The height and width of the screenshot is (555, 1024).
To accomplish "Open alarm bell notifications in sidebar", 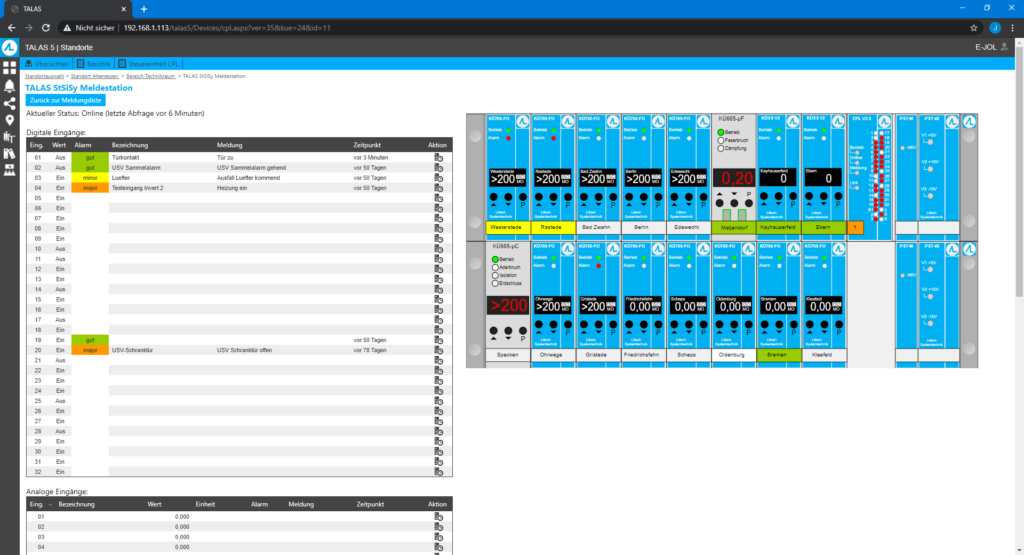I will (9, 86).
